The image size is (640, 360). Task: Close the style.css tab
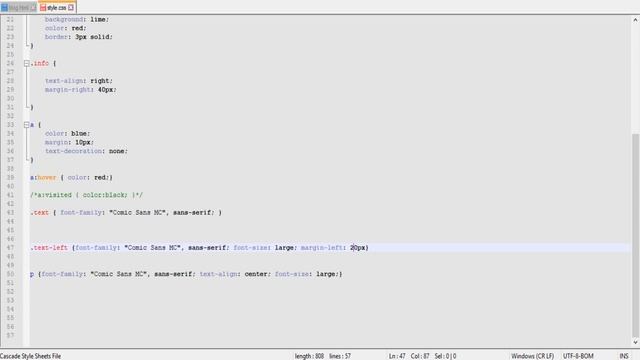coord(71,7)
